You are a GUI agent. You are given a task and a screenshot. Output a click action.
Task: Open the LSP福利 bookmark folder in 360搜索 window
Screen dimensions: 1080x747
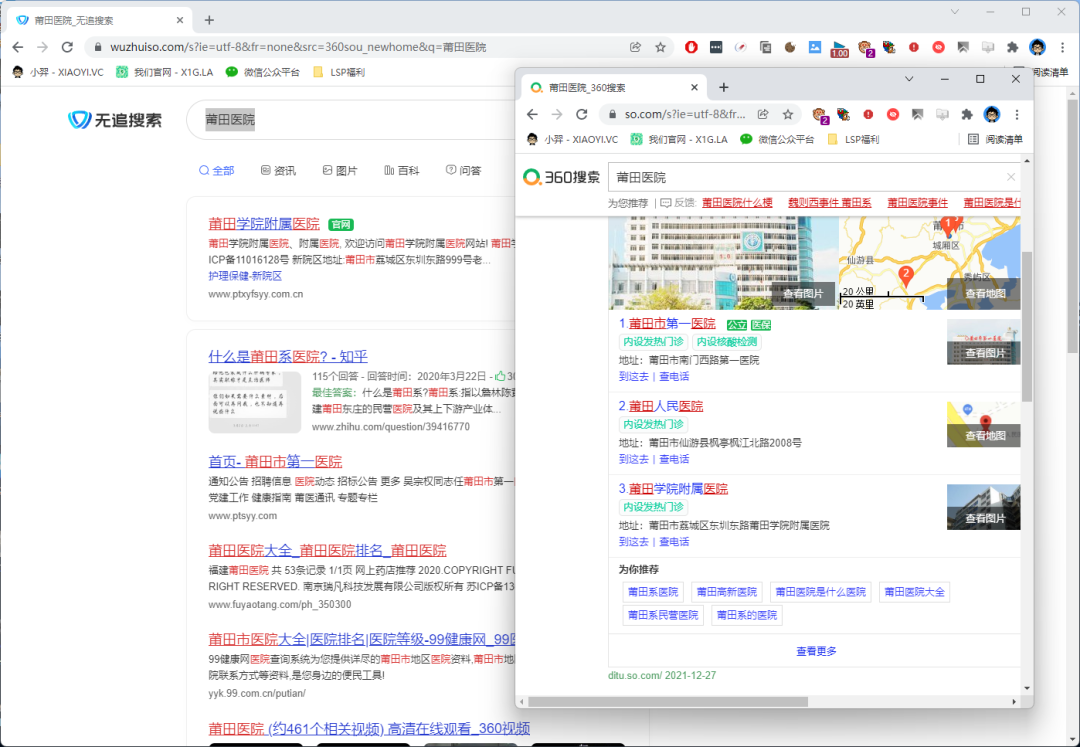click(x=853, y=139)
